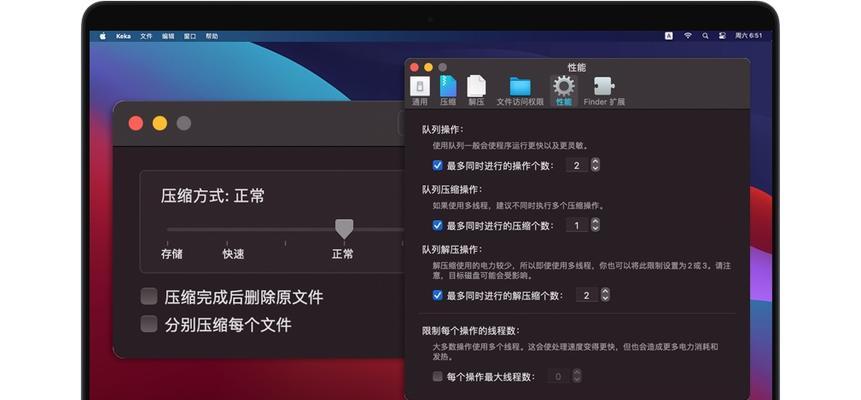Open the 窗口 menu in menu bar
Image resolution: width=861 pixels, height=400 pixels.
click(x=190, y=36)
